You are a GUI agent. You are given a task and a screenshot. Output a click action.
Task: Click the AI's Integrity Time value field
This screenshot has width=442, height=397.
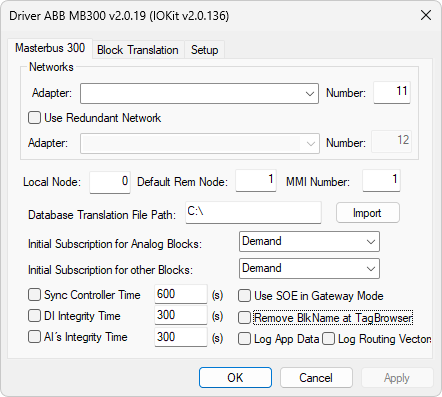pos(181,337)
